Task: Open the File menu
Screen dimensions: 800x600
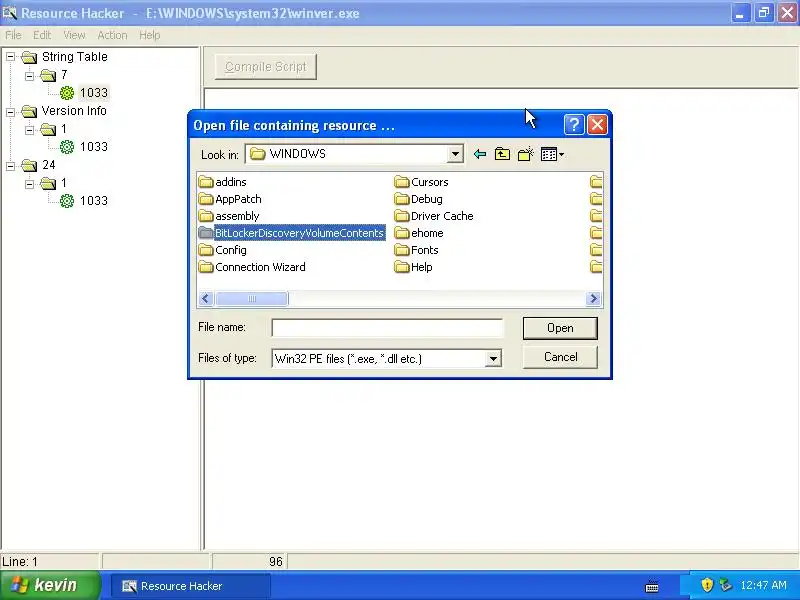Action: coord(13,35)
